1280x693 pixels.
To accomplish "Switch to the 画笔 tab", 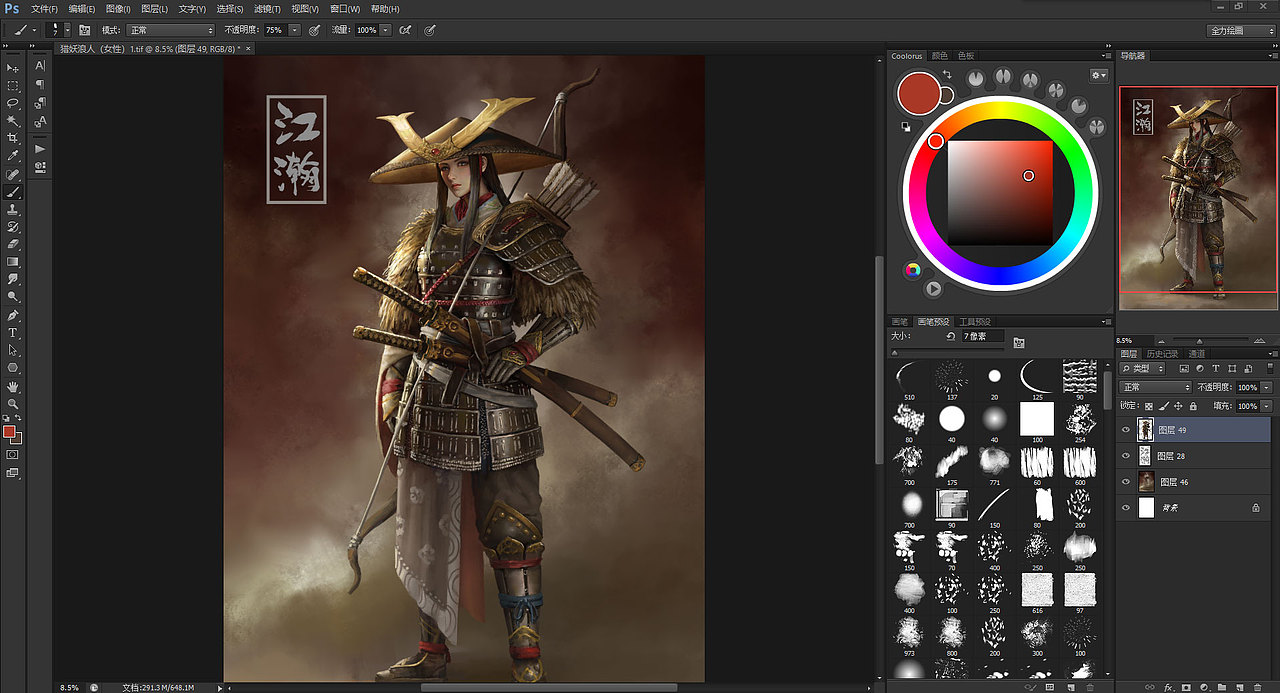I will pos(900,322).
